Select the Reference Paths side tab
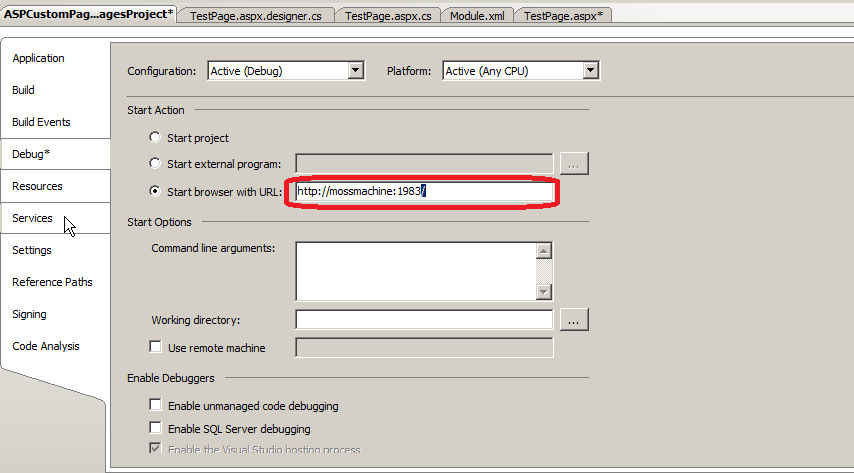The image size is (854, 473). pyautogui.click(x=52, y=282)
